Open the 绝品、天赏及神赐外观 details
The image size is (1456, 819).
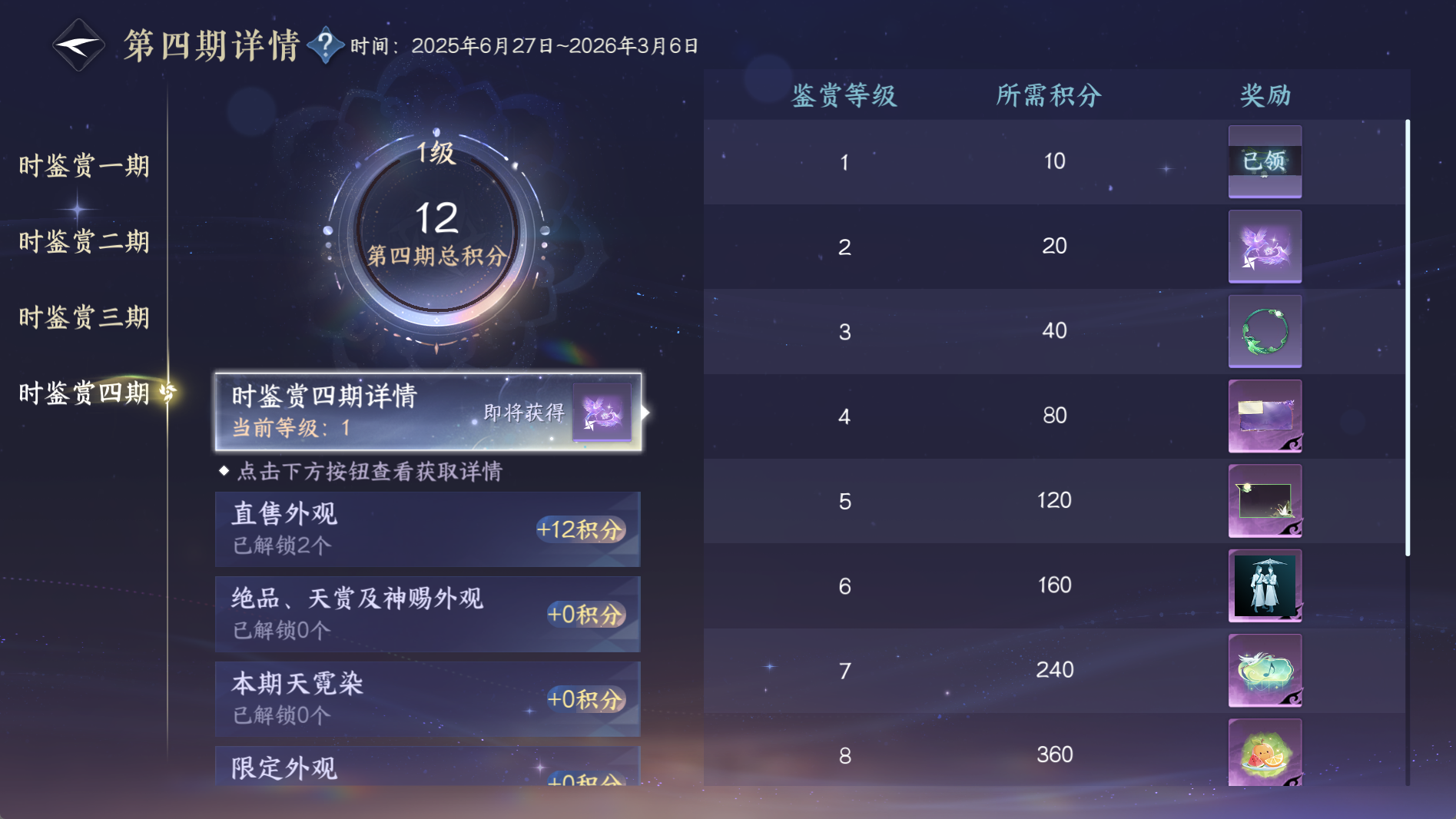pos(427,614)
